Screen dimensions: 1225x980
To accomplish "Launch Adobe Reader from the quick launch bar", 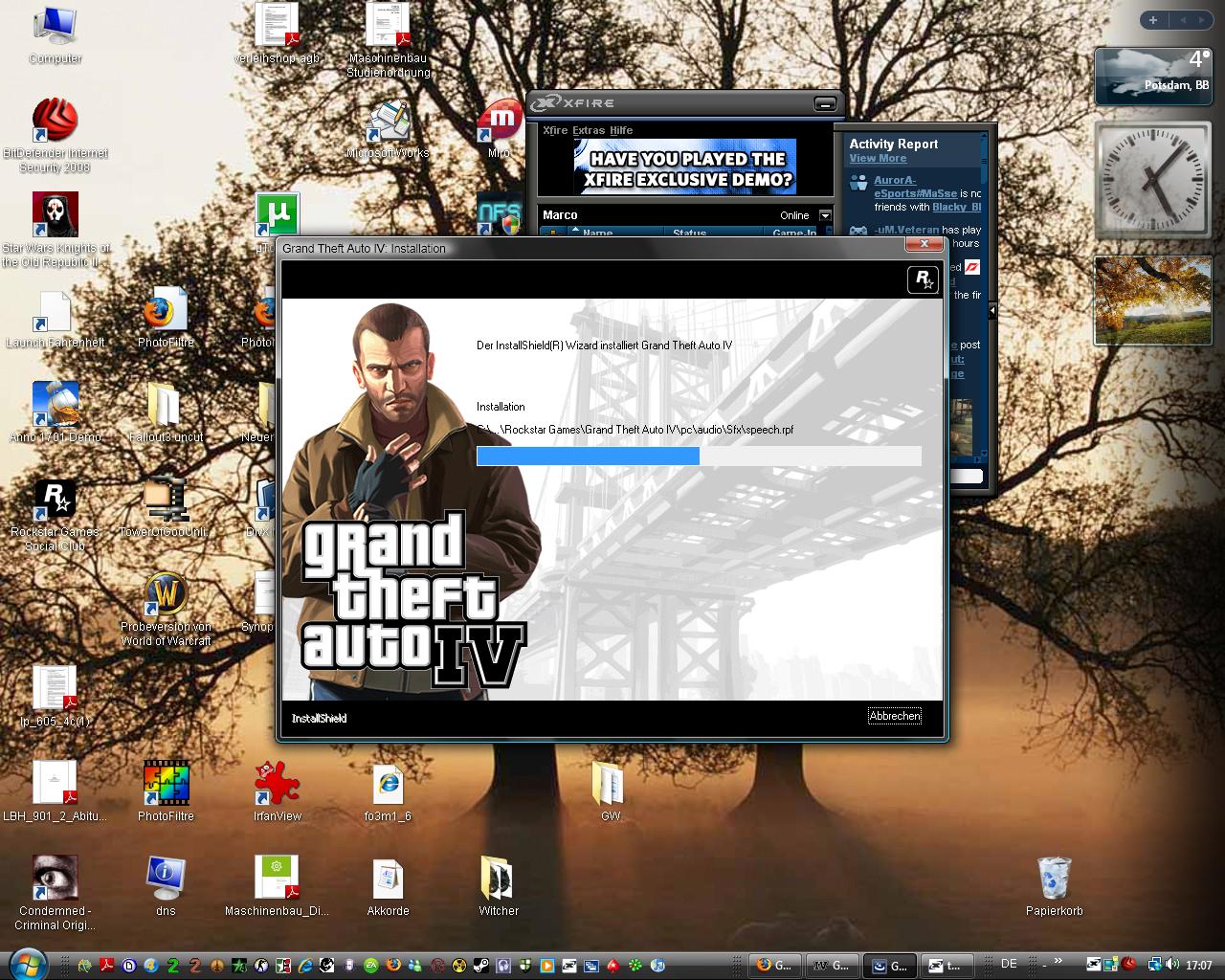I will click(106, 966).
